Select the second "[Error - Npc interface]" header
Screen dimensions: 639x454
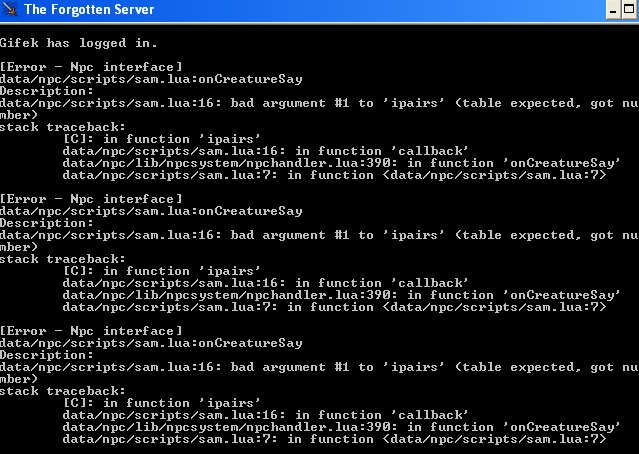pos(91,199)
